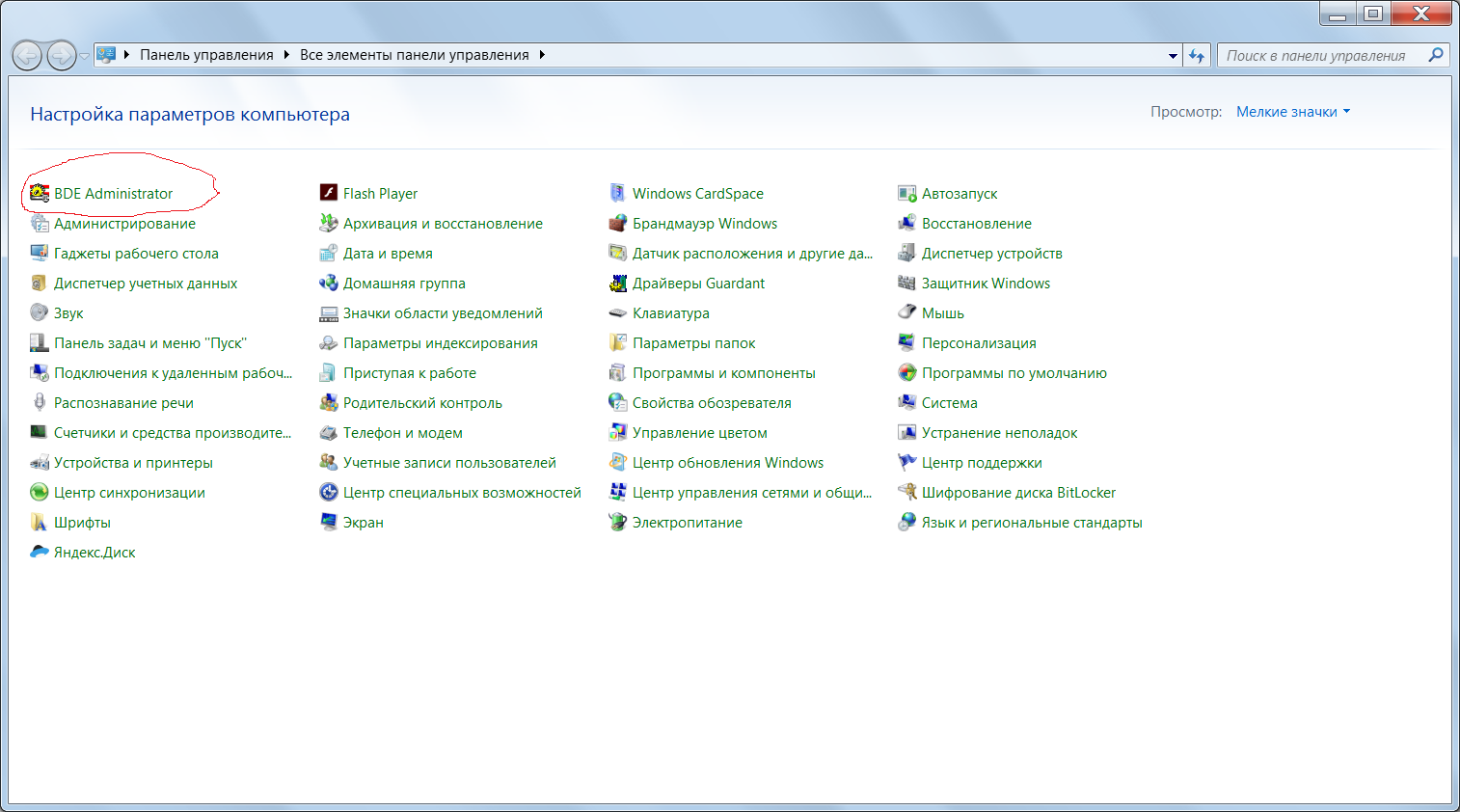Open the Брандмауэр Windows icon
The height and width of the screenshot is (812, 1460).
pos(618,224)
